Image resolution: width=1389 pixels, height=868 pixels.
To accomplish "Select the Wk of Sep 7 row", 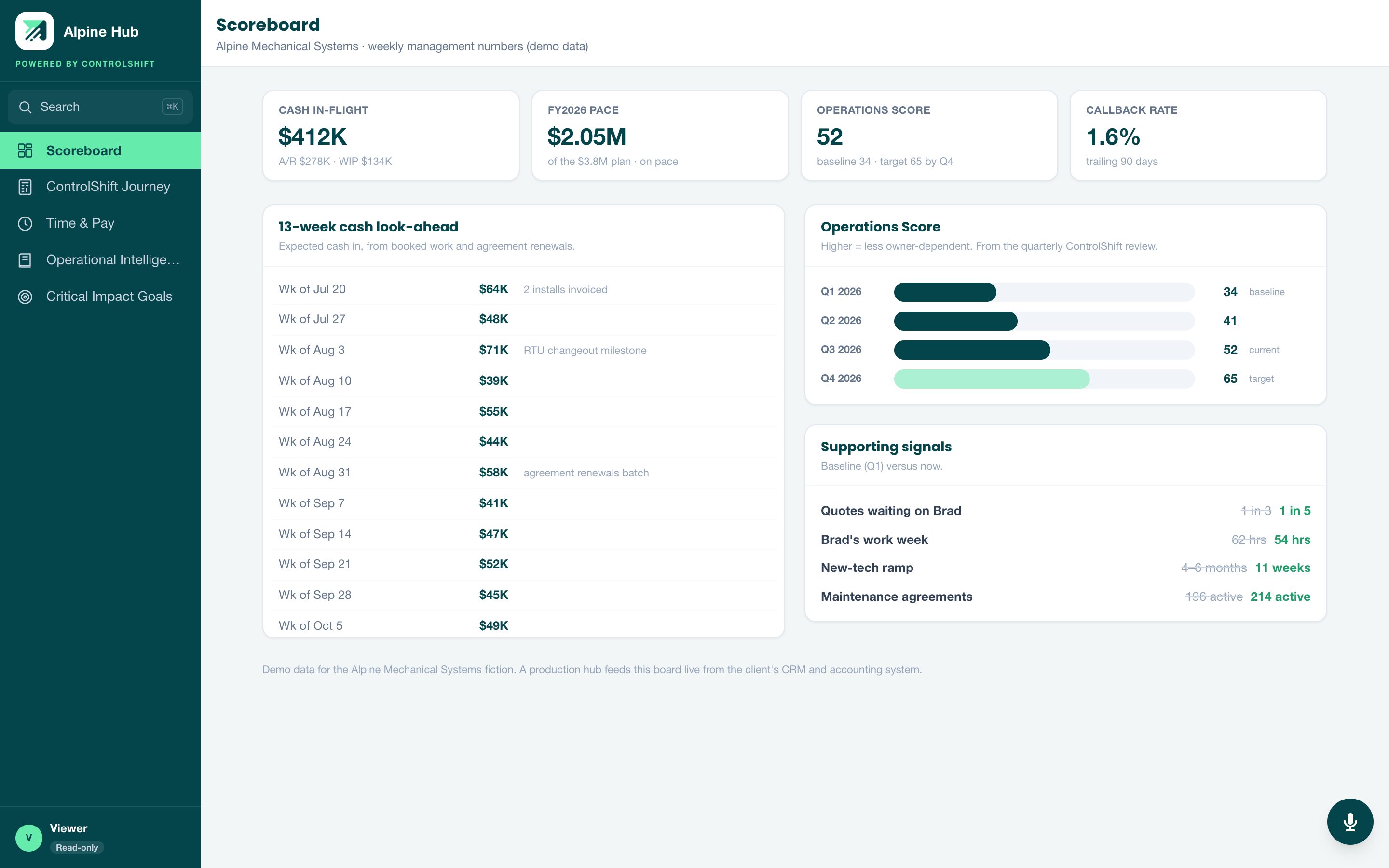I will click(x=523, y=503).
